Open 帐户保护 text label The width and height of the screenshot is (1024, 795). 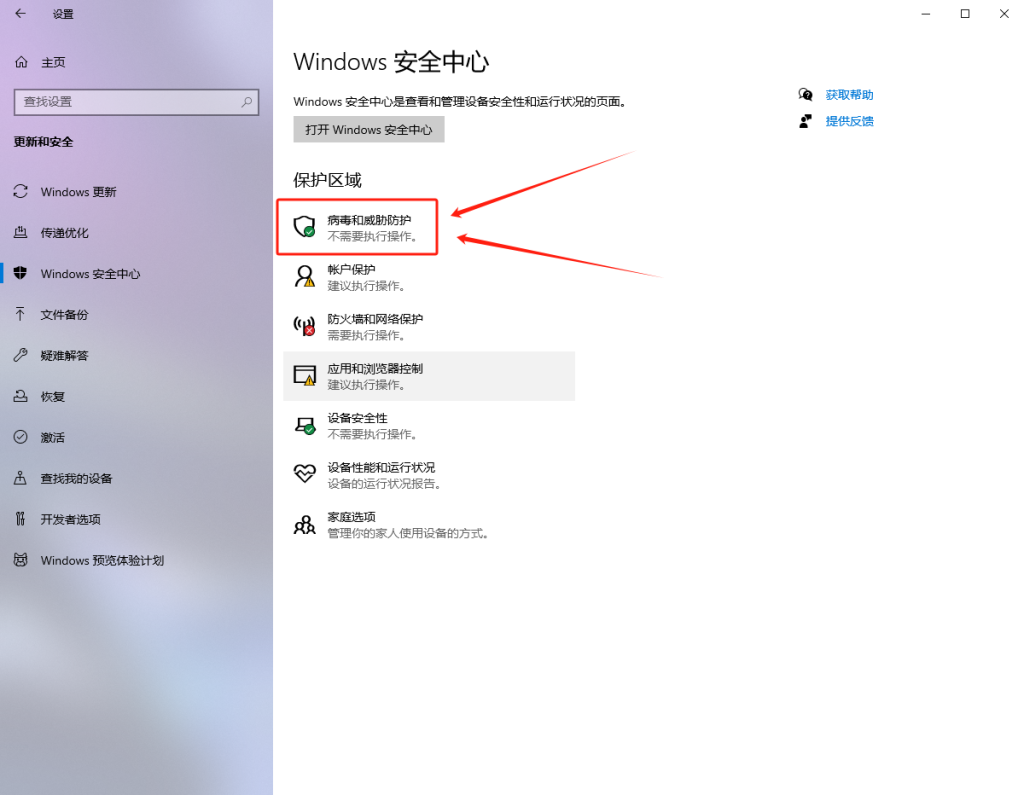coord(351,269)
